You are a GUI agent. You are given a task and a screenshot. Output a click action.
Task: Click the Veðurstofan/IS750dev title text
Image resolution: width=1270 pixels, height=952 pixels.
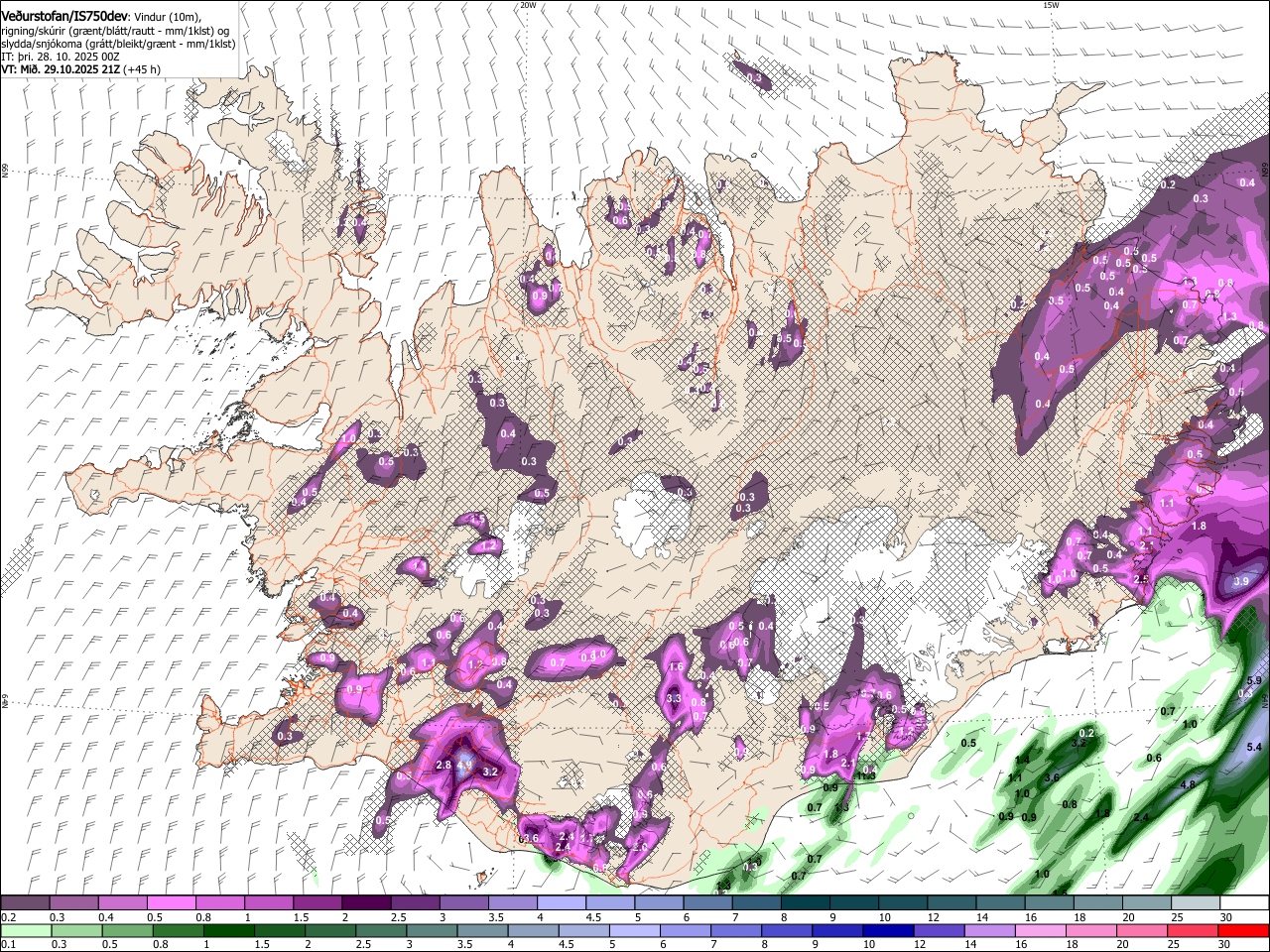[x=64, y=17]
